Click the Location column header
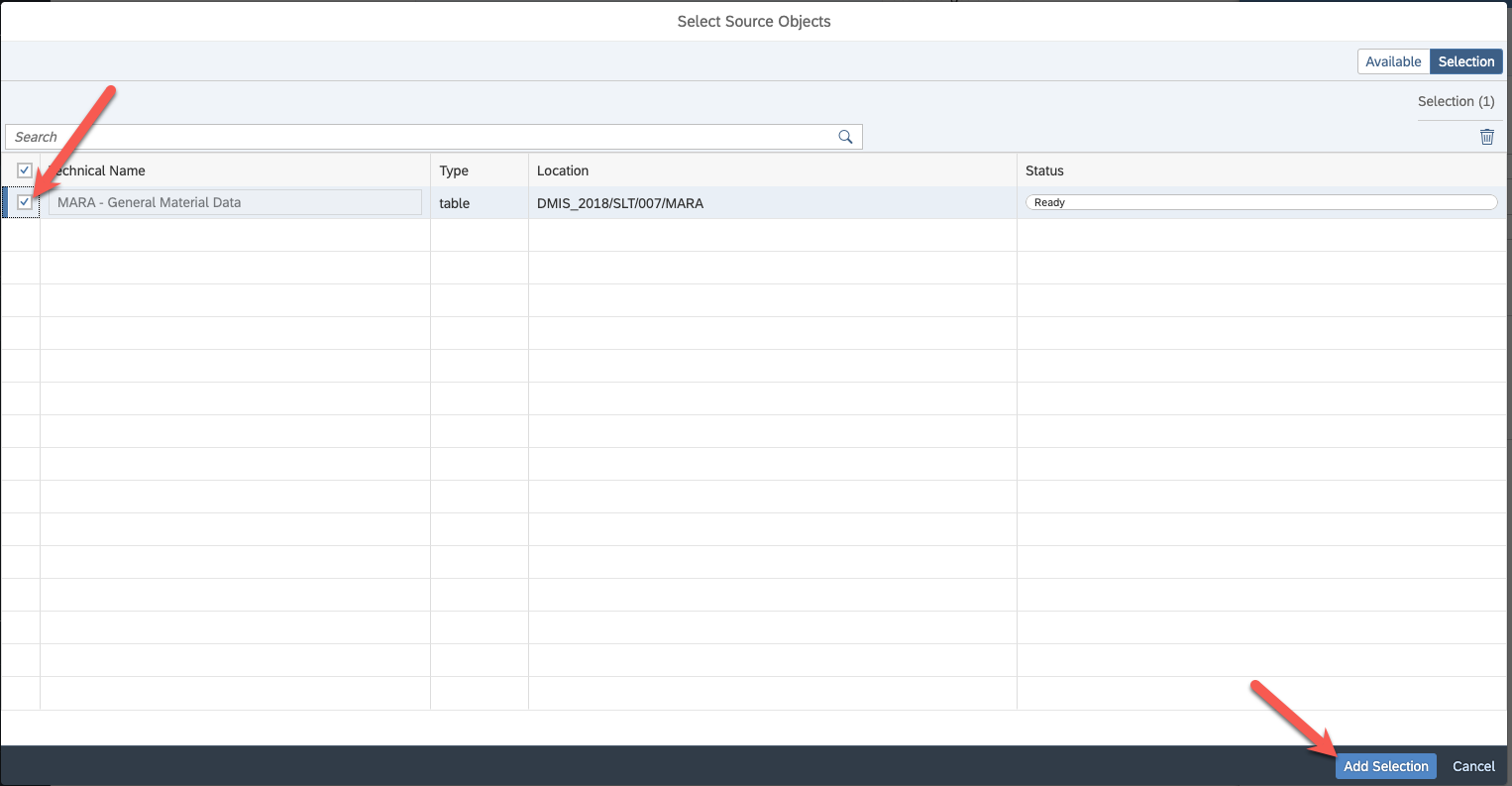Image resolution: width=1512 pixels, height=786 pixels. click(563, 170)
